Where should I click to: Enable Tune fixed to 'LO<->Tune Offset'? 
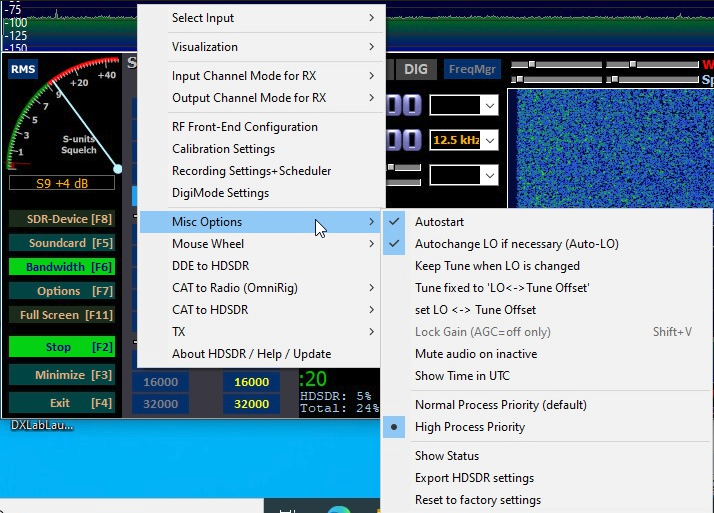pos(547,288)
